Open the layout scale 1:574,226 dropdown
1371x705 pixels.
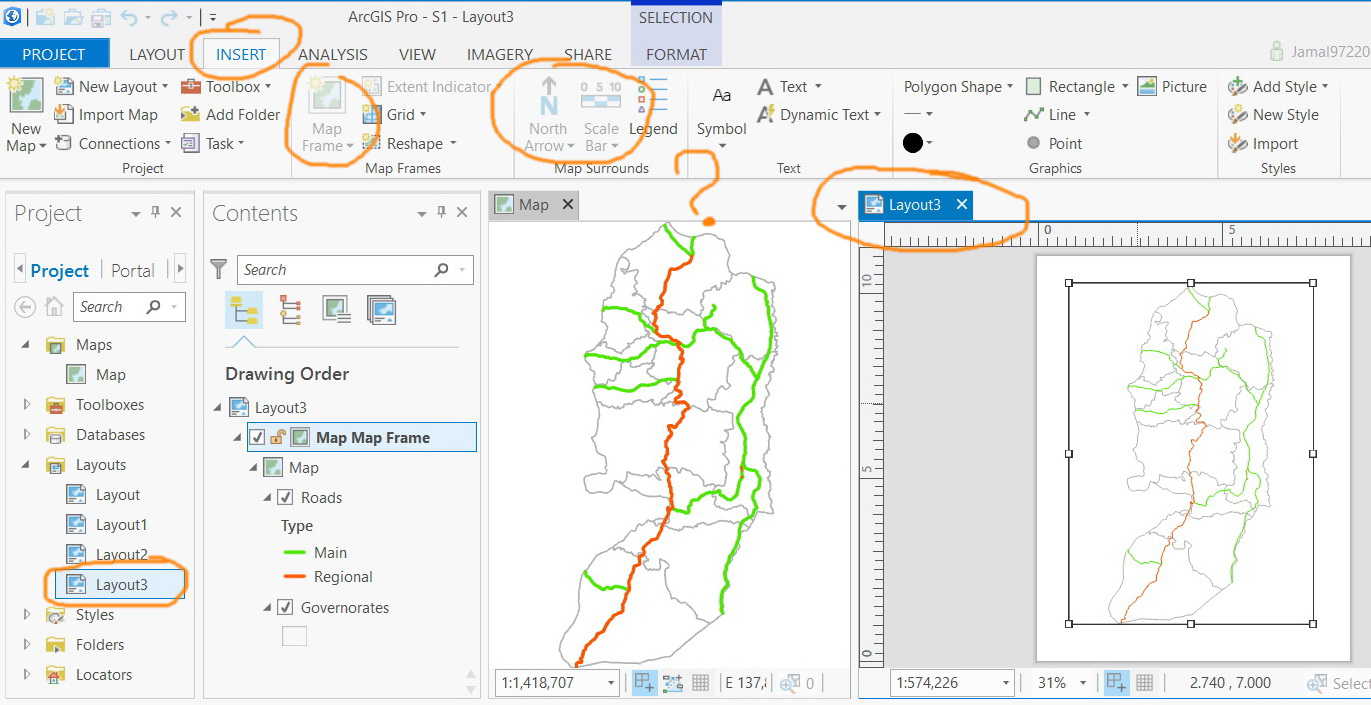click(x=1006, y=683)
